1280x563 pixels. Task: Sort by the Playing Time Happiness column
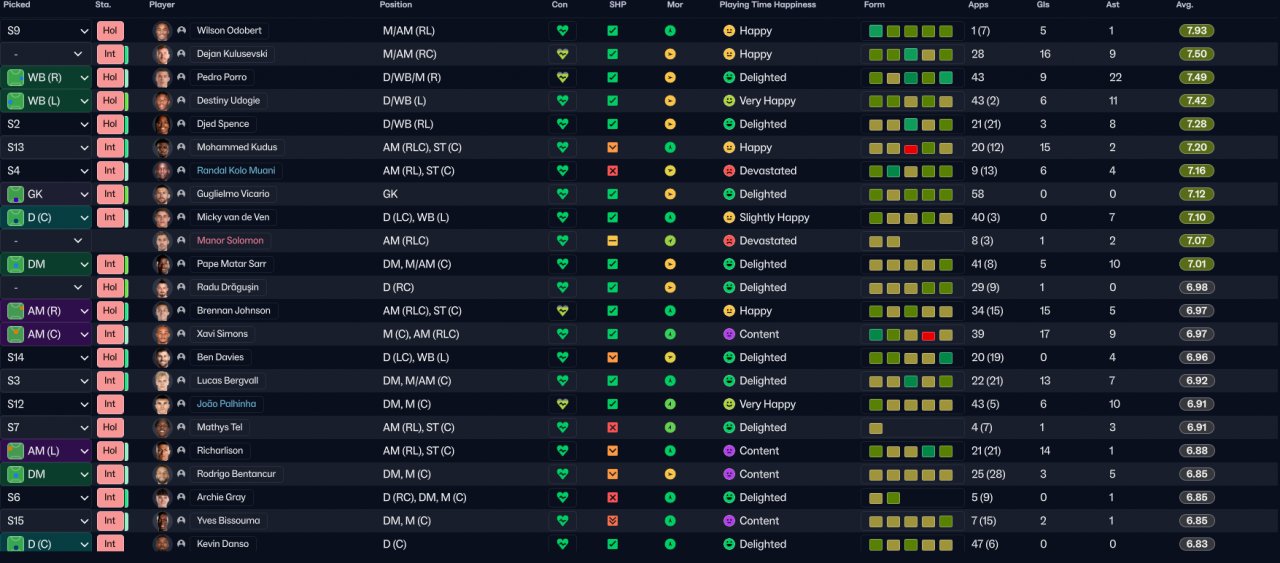pos(767,5)
